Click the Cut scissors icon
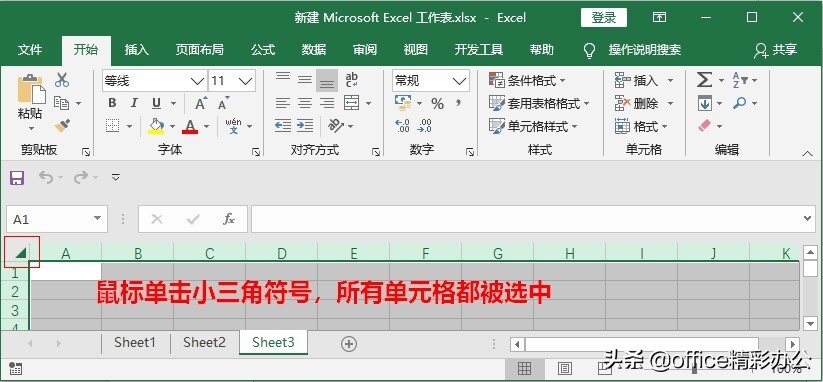The height and width of the screenshot is (382, 823). [62, 80]
